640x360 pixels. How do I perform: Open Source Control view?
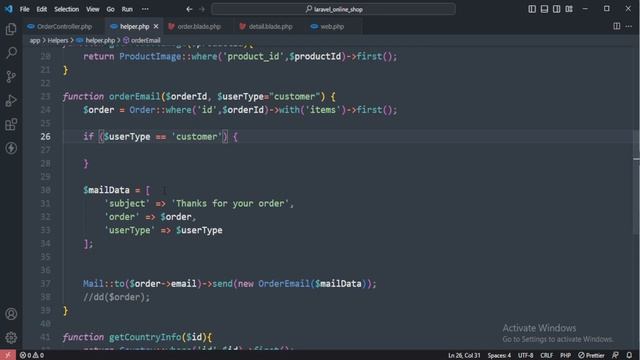[x=11, y=76]
